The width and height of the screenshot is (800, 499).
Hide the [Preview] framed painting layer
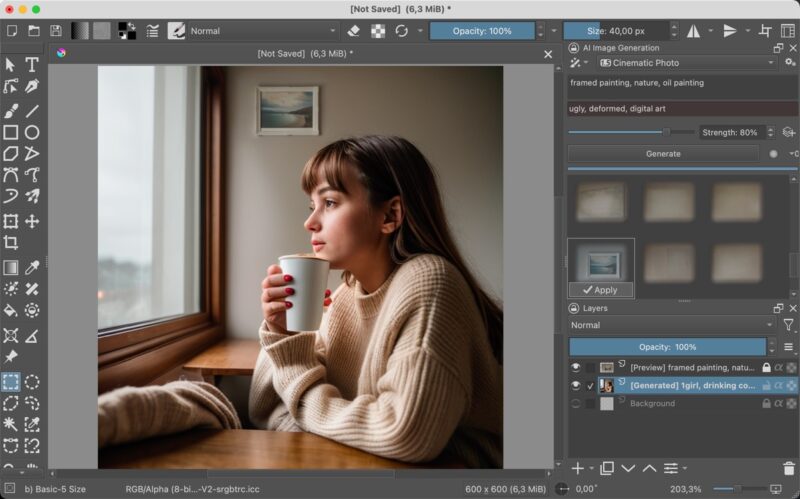click(576, 367)
